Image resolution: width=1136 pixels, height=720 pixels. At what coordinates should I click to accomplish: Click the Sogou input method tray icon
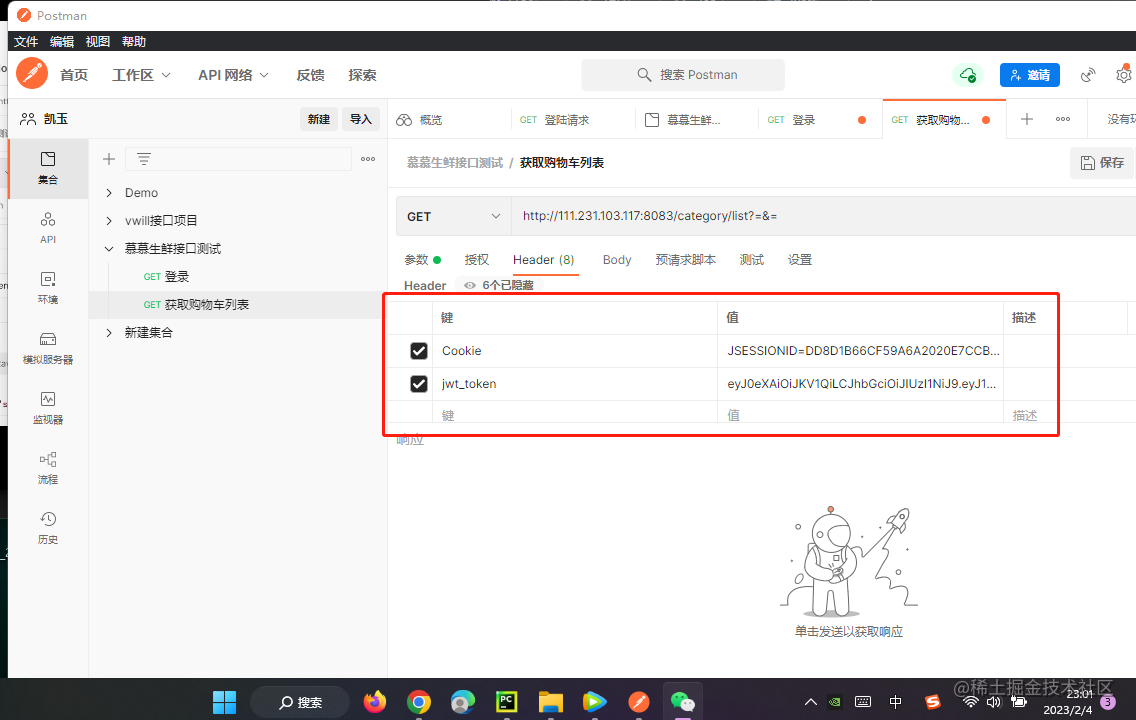(x=932, y=701)
